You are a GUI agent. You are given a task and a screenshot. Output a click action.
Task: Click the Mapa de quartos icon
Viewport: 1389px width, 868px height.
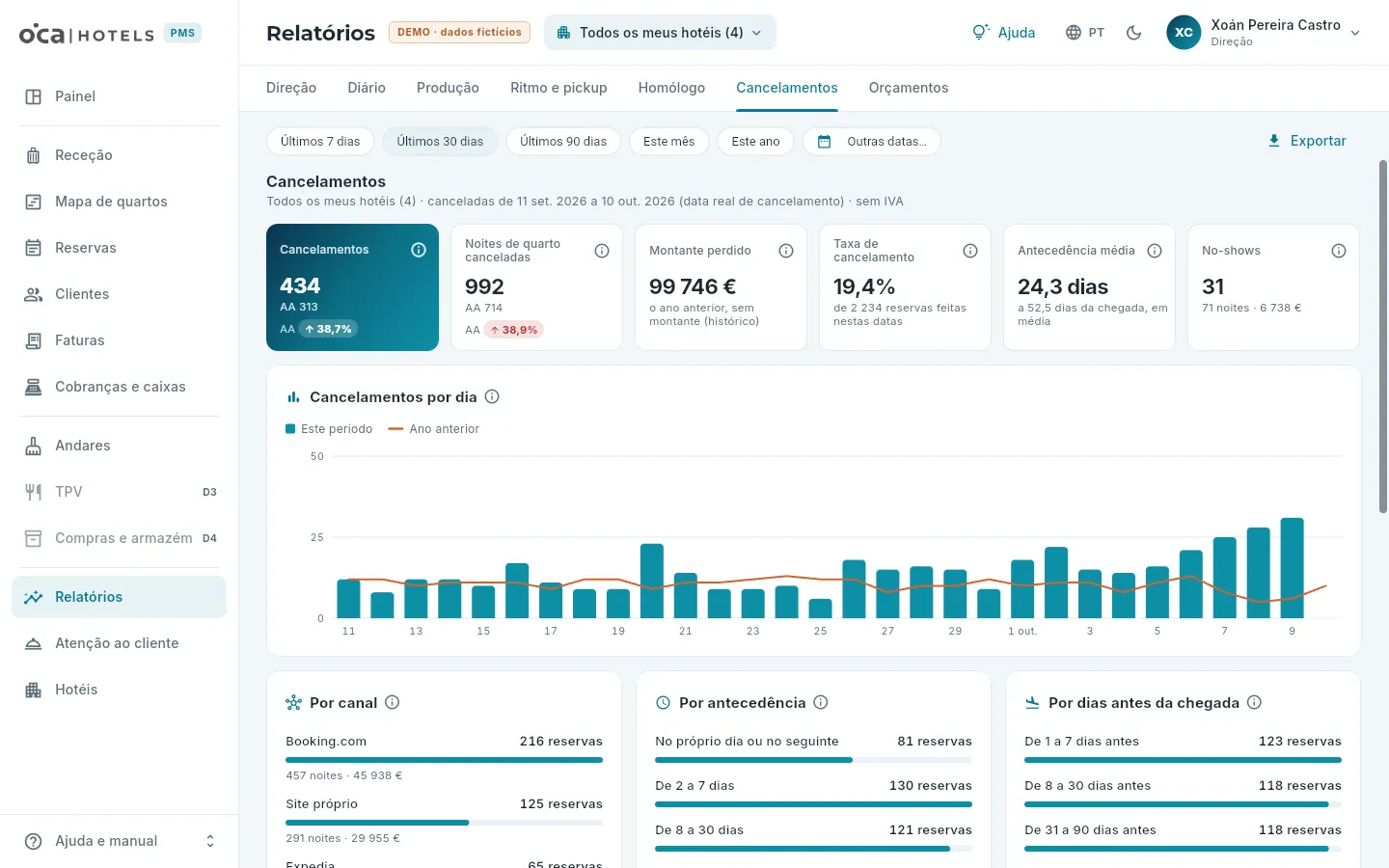(x=33, y=202)
